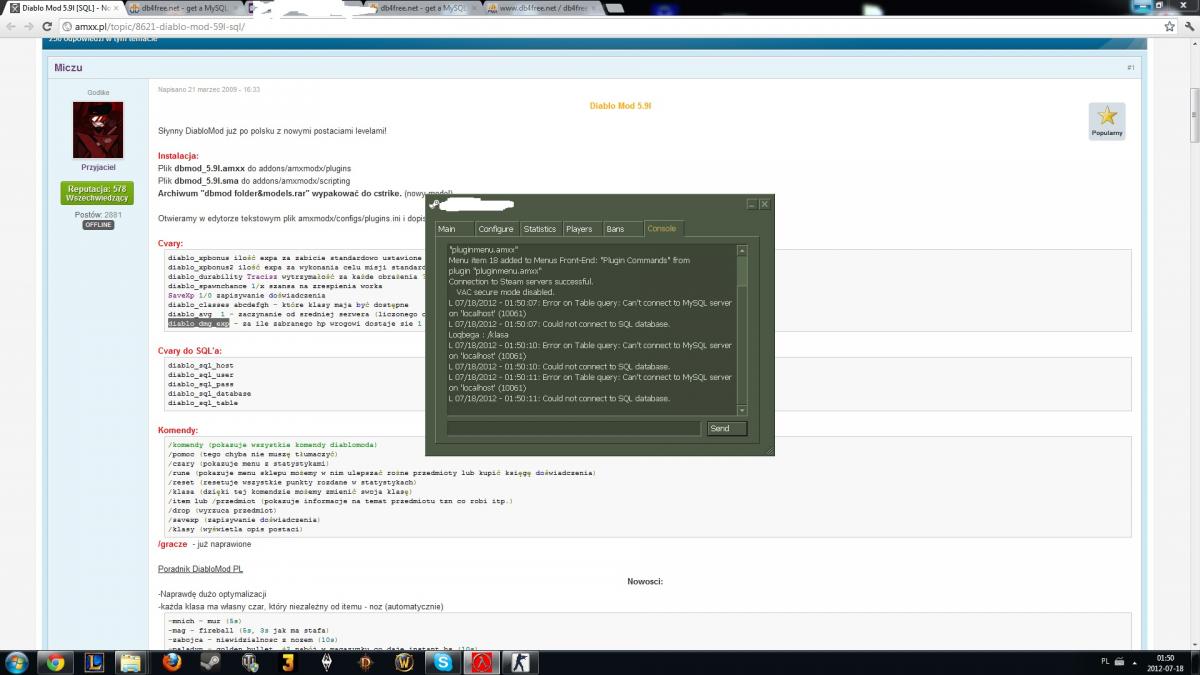Click the taskbar clock showing 01:50

coord(1166,662)
